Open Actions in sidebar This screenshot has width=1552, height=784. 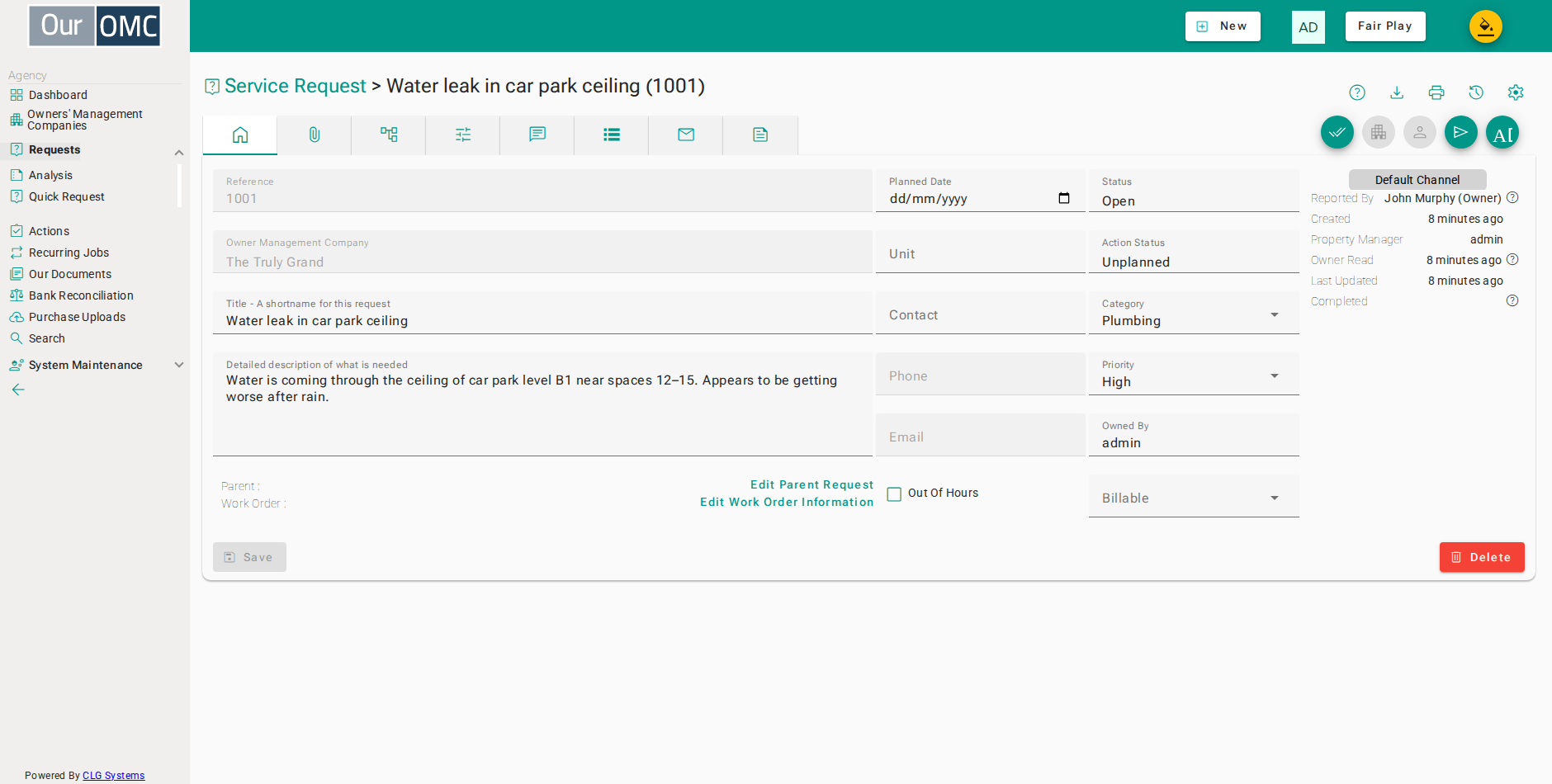click(x=49, y=231)
